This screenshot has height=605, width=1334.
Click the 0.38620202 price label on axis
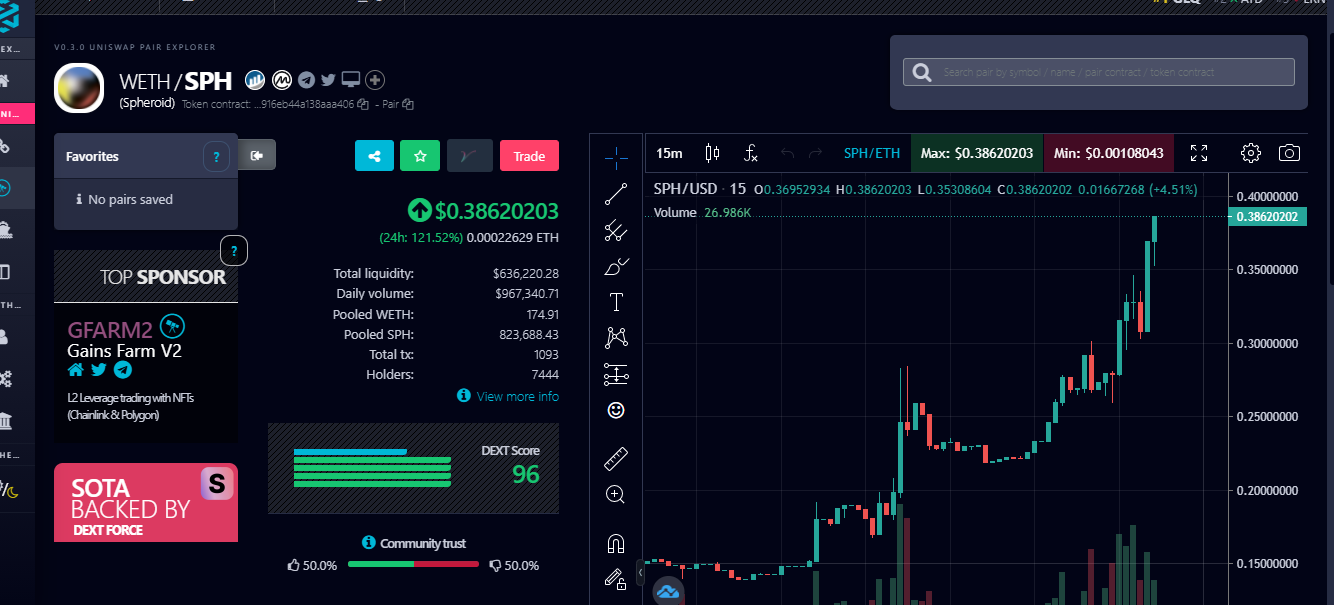(1267, 216)
